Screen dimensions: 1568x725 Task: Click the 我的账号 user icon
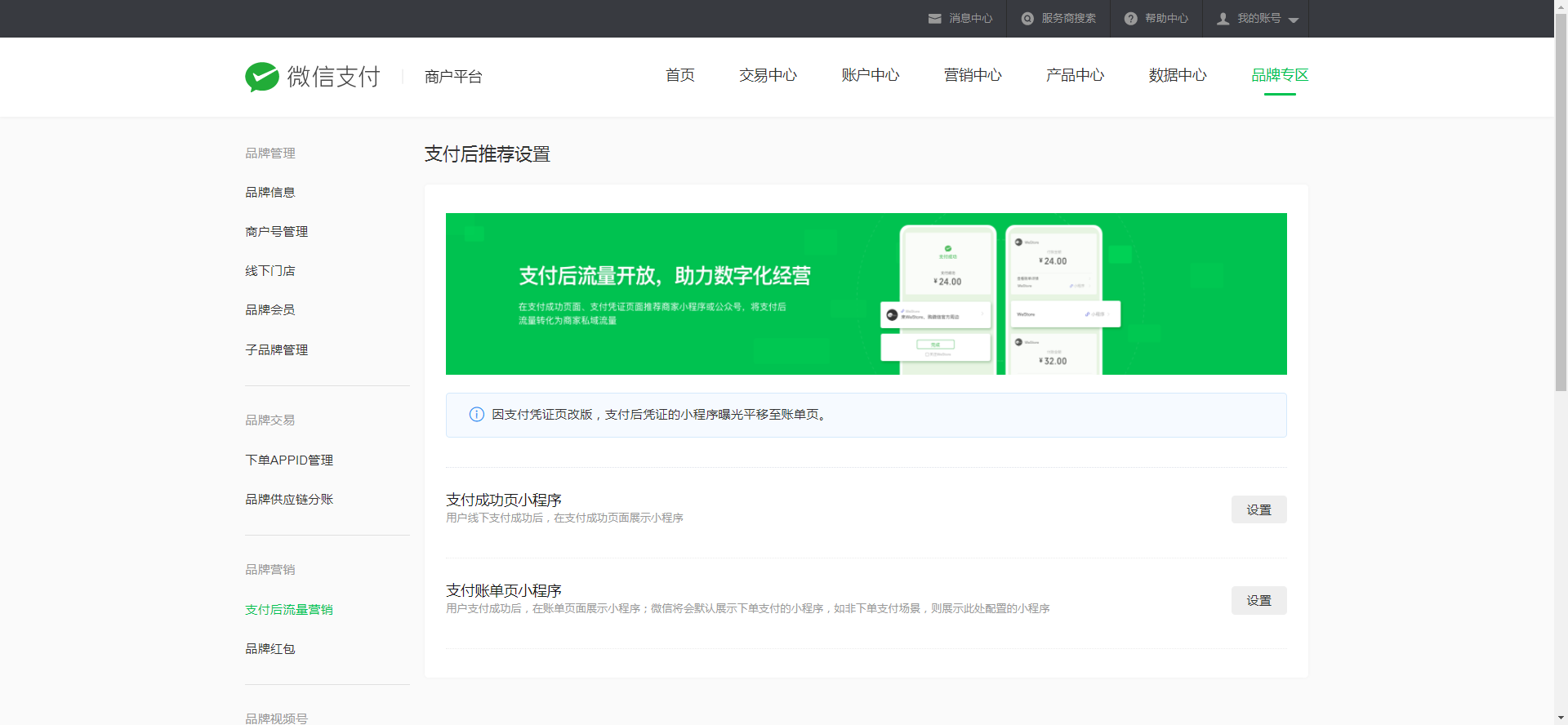pyautogui.click(x=1223, y=19)
